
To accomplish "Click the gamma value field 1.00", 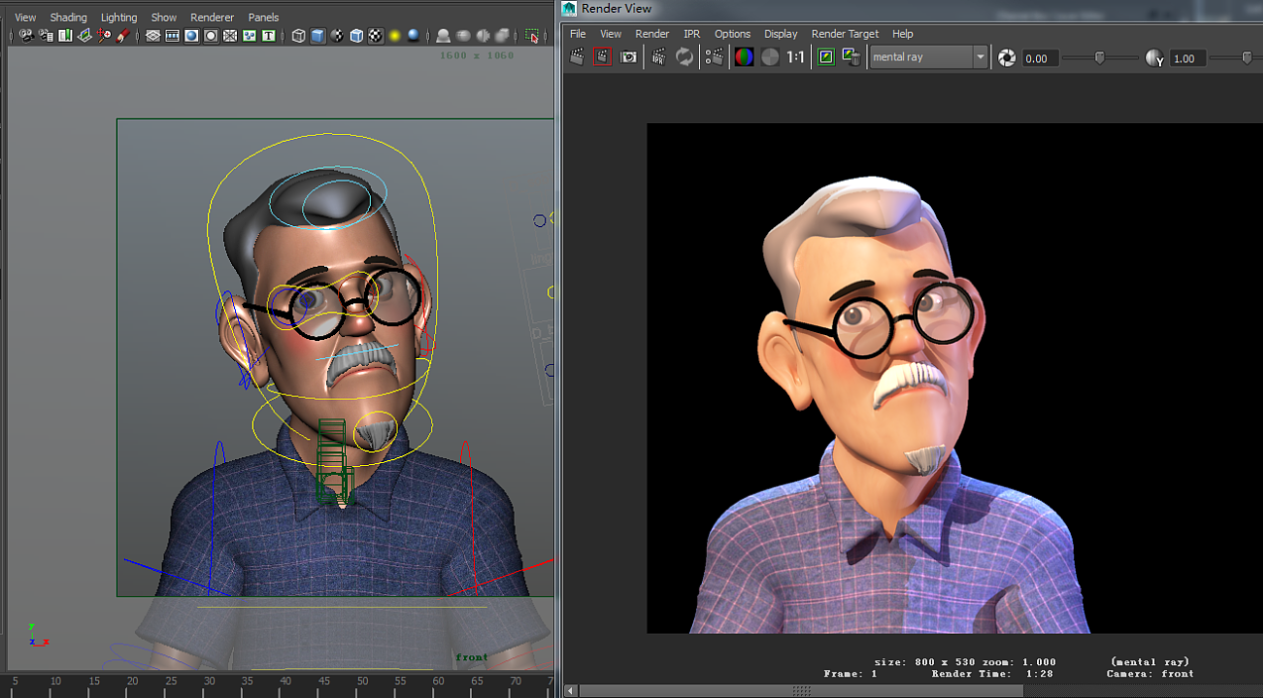I will pyautogui.click(x=1188, y=58).
